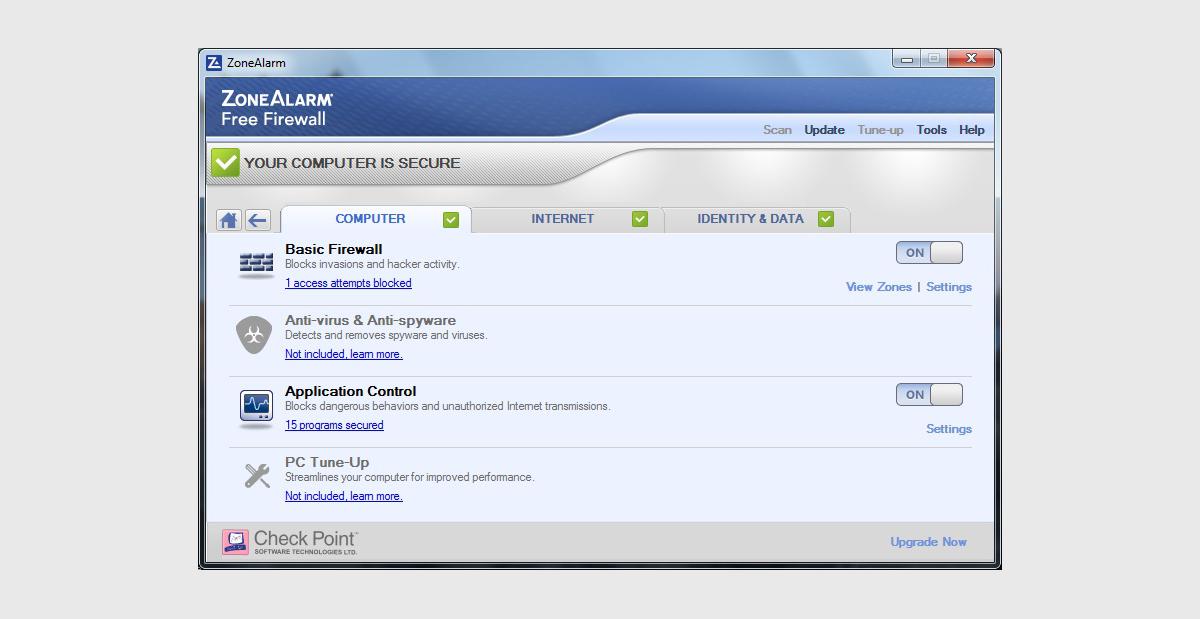Open the IDENTITY & DATA tab
This screenshot has width=1200, height=619.
756,219
